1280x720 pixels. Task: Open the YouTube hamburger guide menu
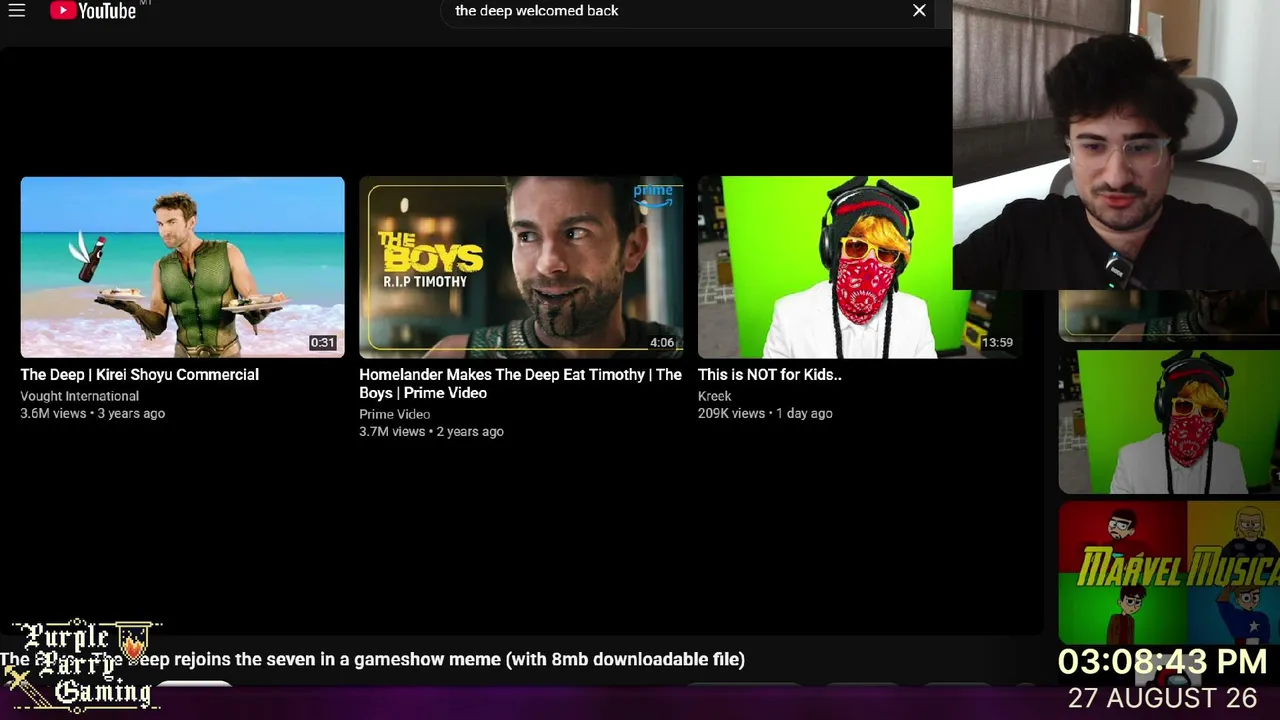coord(17,11)
